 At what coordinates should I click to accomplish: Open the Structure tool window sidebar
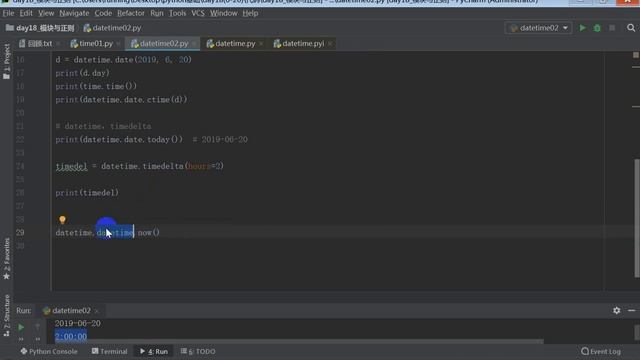coord(7,315)
